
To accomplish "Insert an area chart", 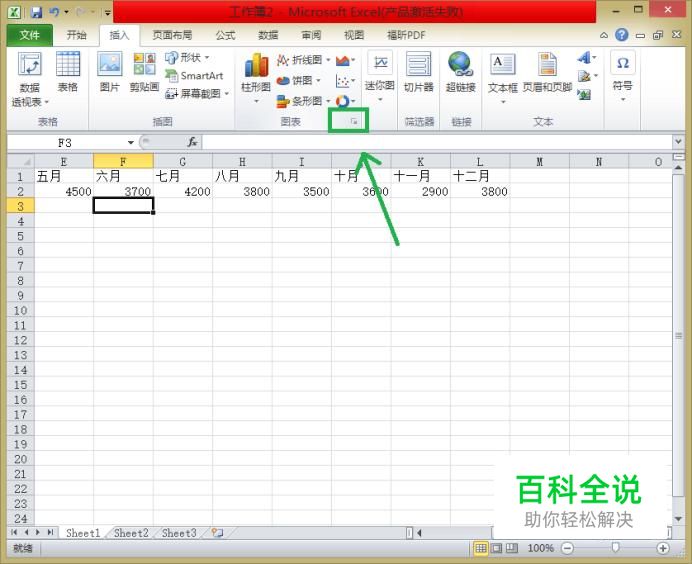I will pyautogui.click(x=345, y=60).
